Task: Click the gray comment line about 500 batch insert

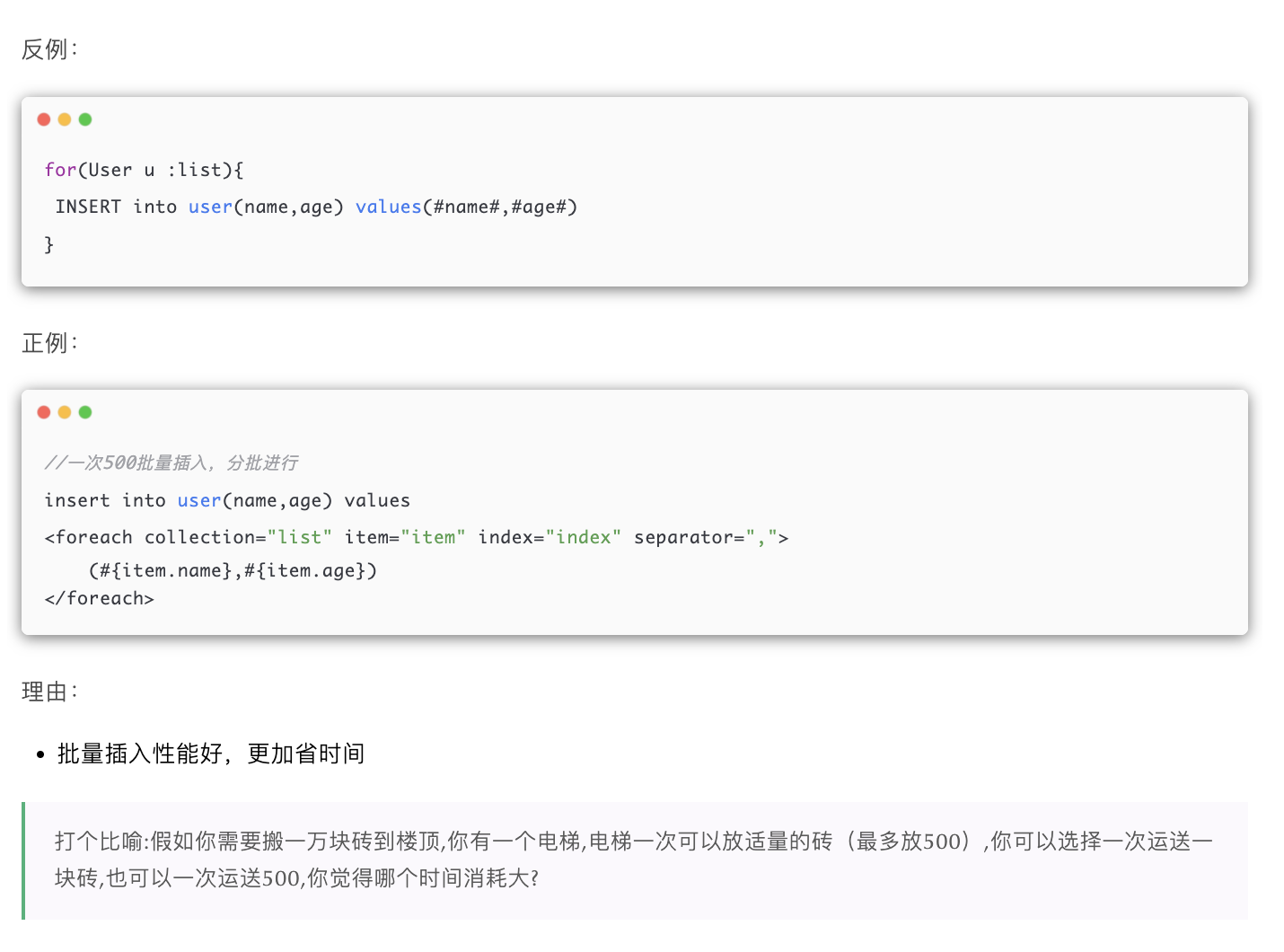Action: click(171, 463)
